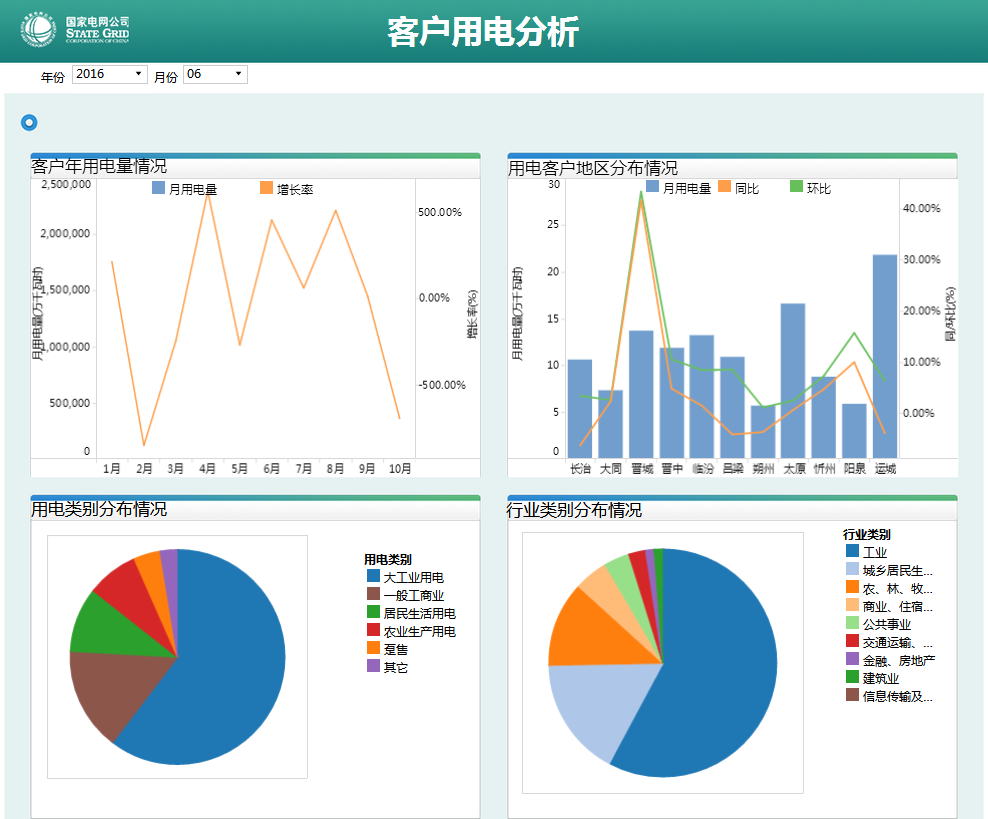
Task: Click the State Grid logo
Action: tap(75, 31)
